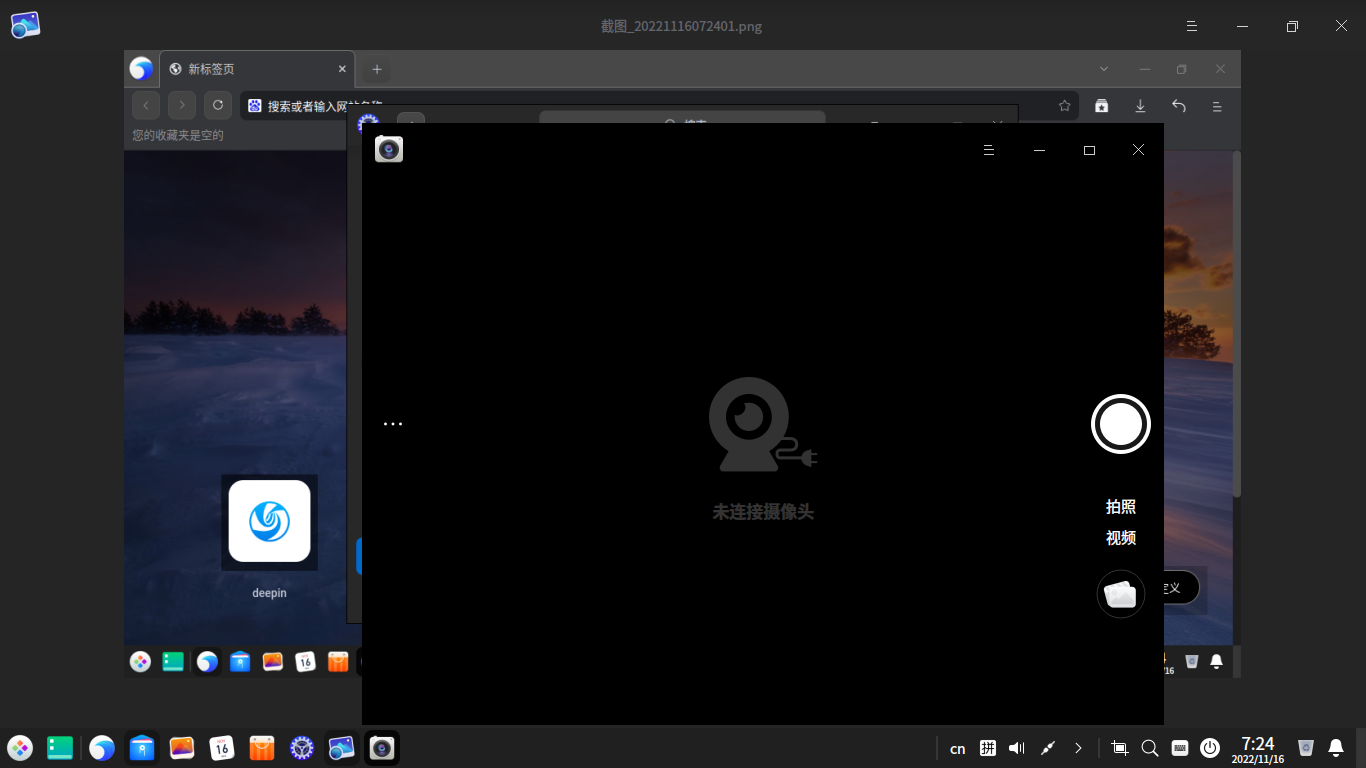Switch camera mode to 视频

1120,538
